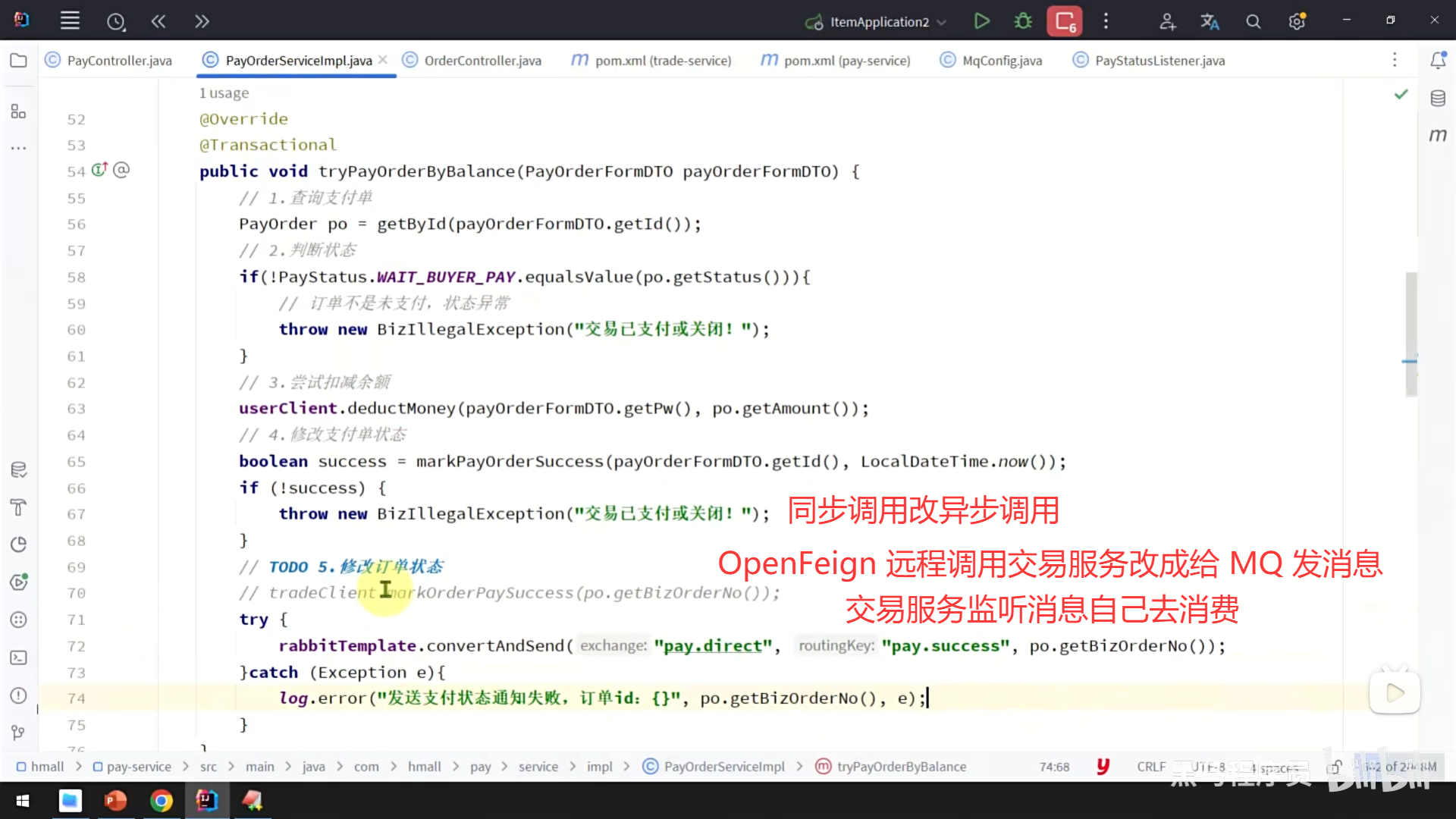1456x819 pixels.
Task: Open Notifications bell icon
Action: (x=1438, y=61)
